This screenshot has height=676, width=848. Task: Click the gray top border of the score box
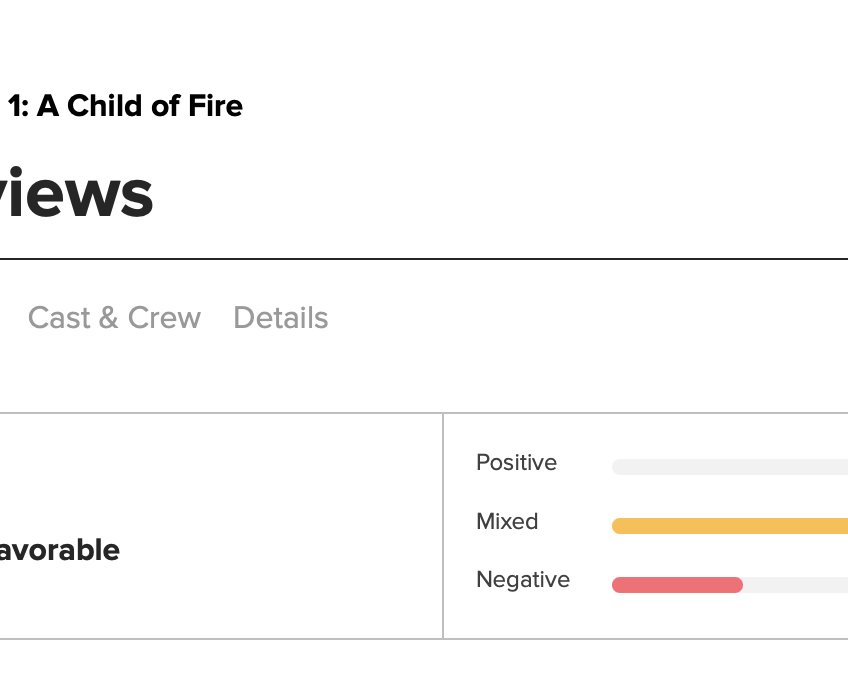pyautogui.click(x=220, y=413)
